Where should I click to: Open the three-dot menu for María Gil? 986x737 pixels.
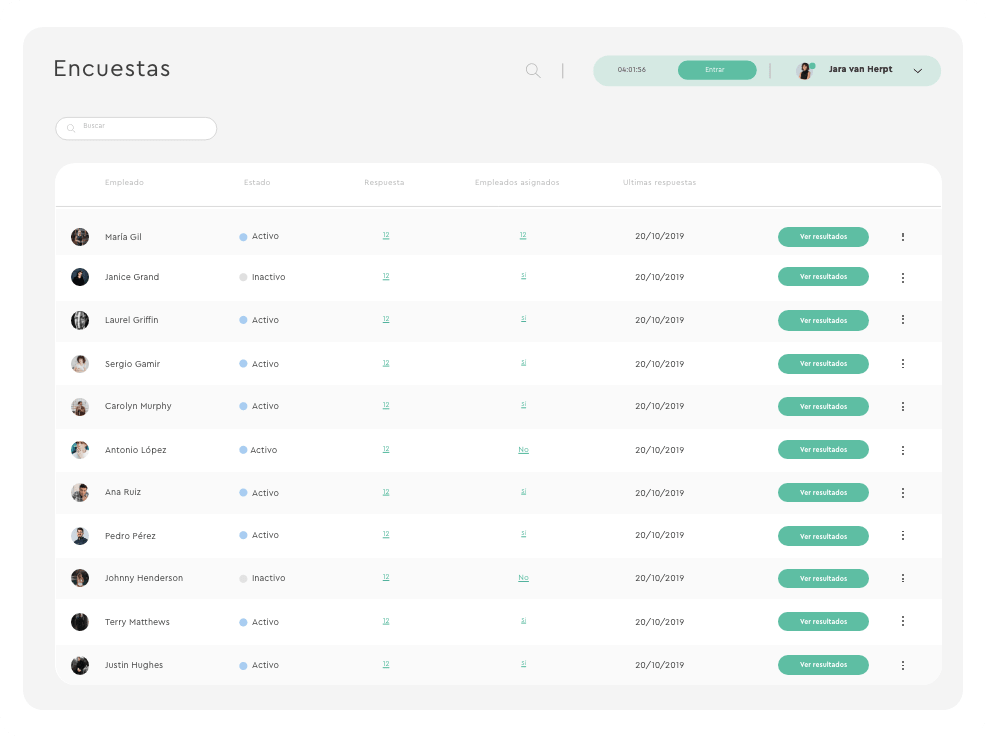click(x=902, y=237)
